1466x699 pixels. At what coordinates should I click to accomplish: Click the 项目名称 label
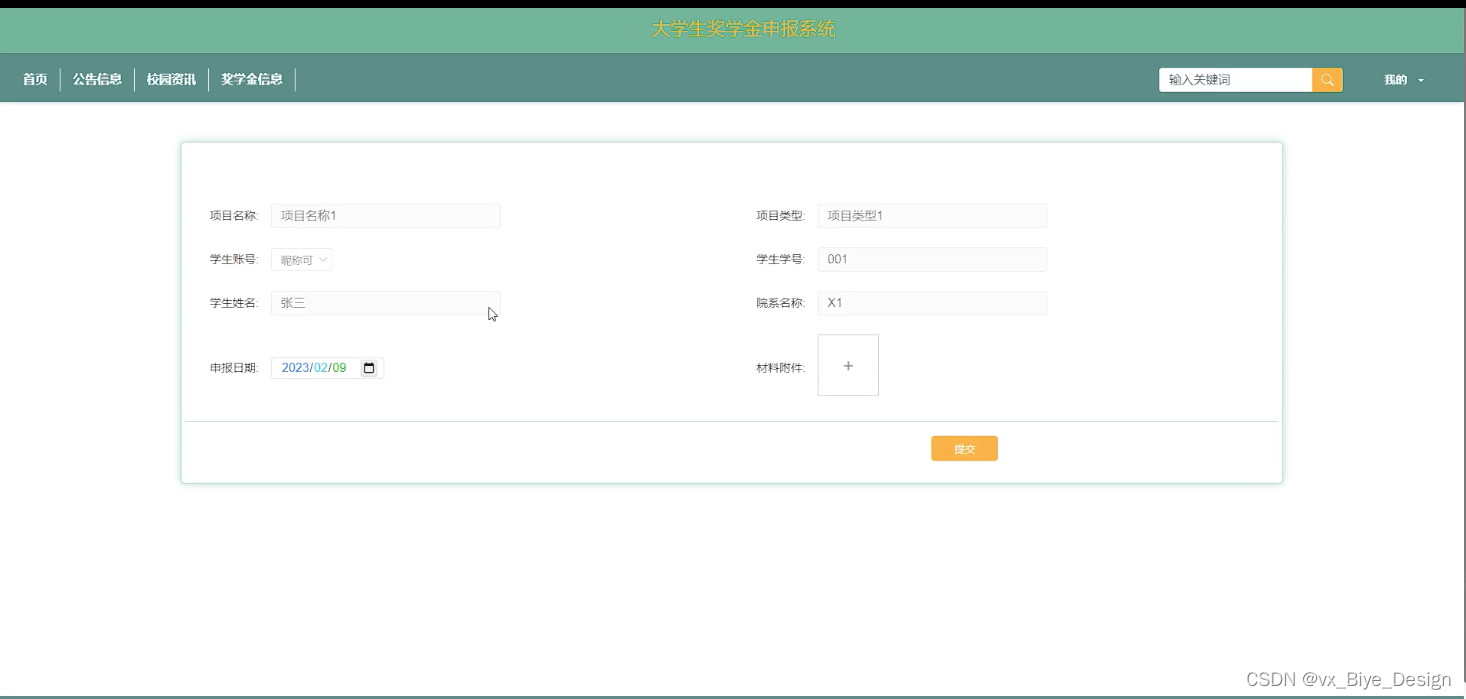tap(234, 216)
